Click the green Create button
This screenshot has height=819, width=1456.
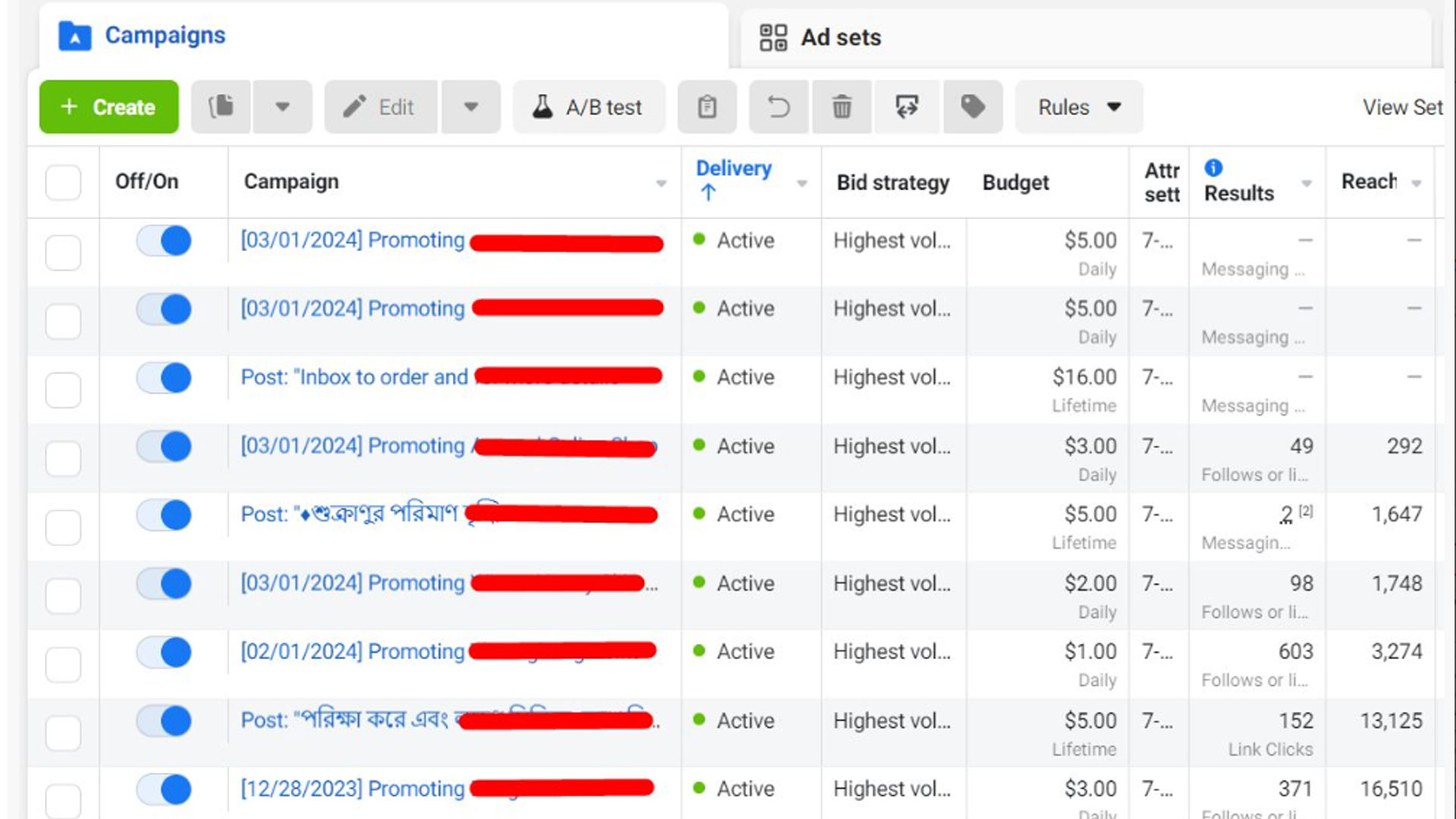coord(109,107)
